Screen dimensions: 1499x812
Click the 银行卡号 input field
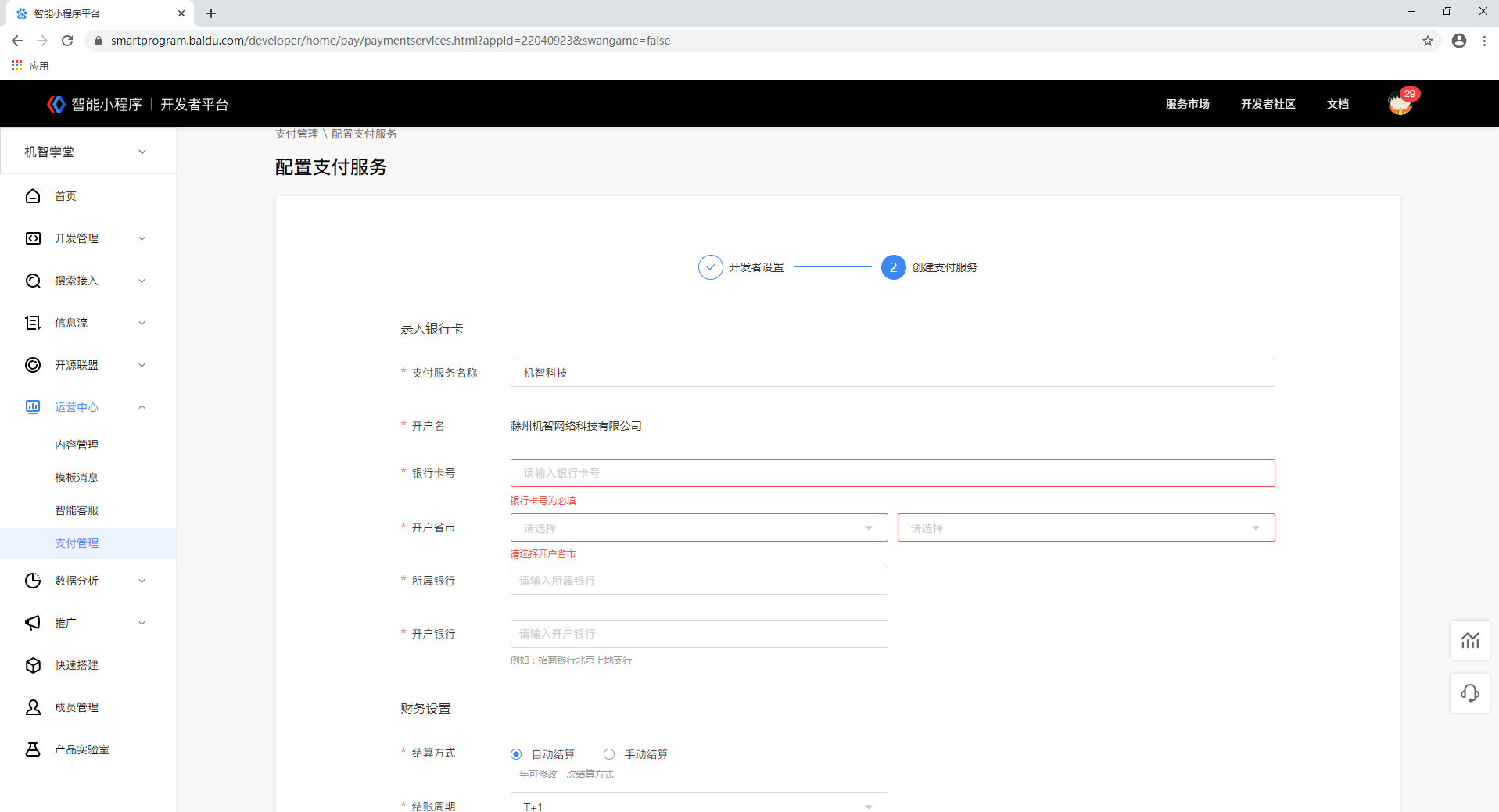892,473
